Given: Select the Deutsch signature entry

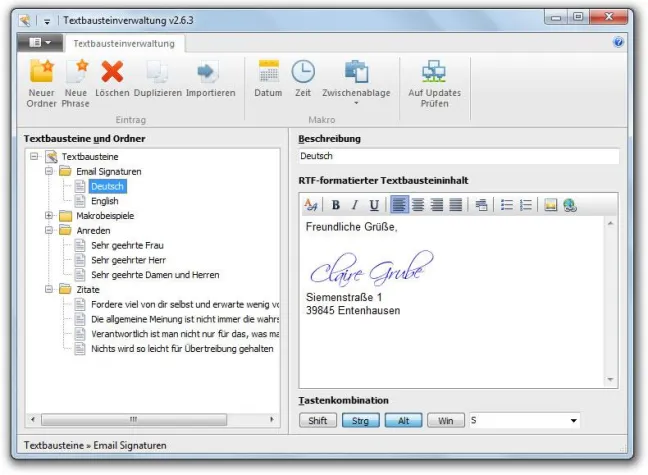Looking at the screenshot, I should click(x=107, y=186).
